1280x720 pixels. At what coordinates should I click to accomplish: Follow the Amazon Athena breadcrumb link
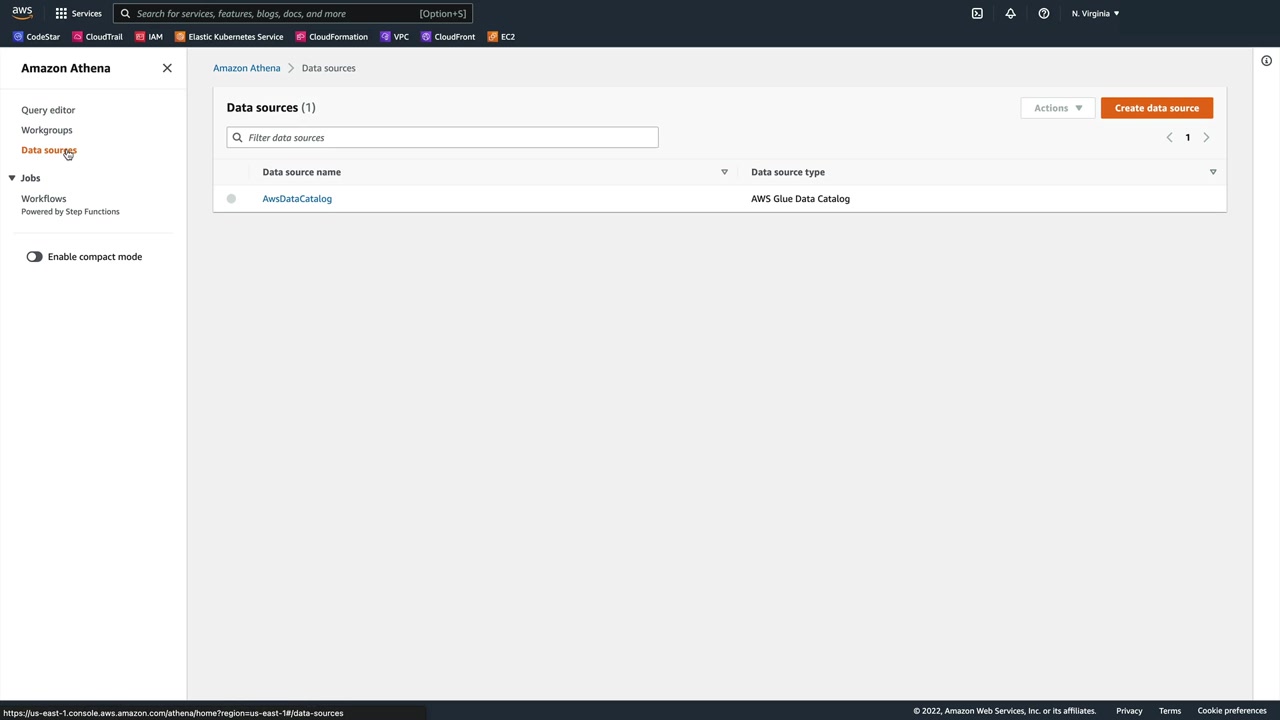point(247,68)
